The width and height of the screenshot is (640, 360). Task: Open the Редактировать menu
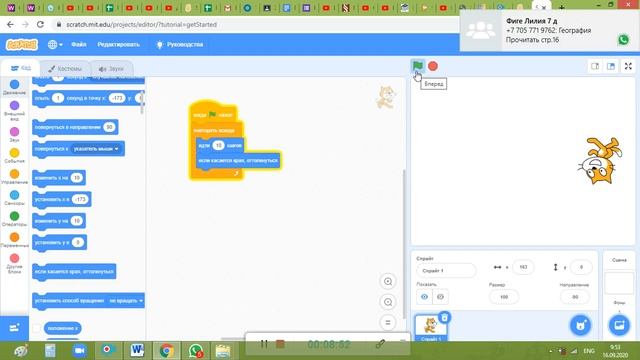118,44
